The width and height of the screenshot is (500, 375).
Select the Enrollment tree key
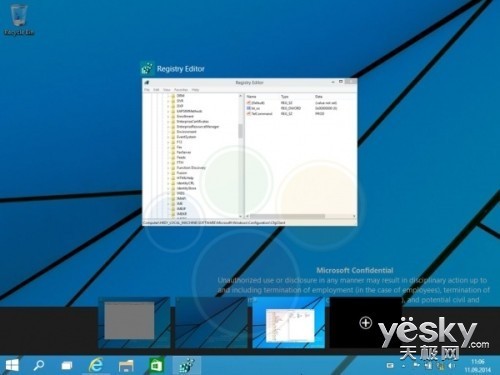click(x=185, y=116)
